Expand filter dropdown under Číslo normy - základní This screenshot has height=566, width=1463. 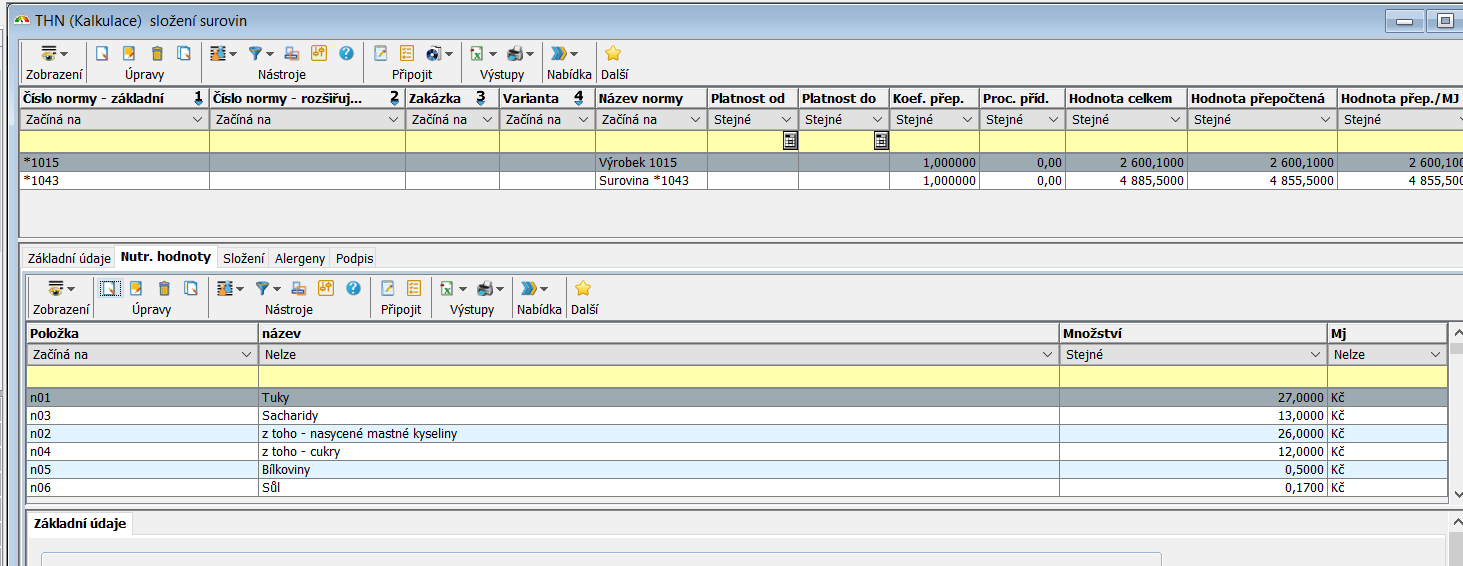(197, 120)
